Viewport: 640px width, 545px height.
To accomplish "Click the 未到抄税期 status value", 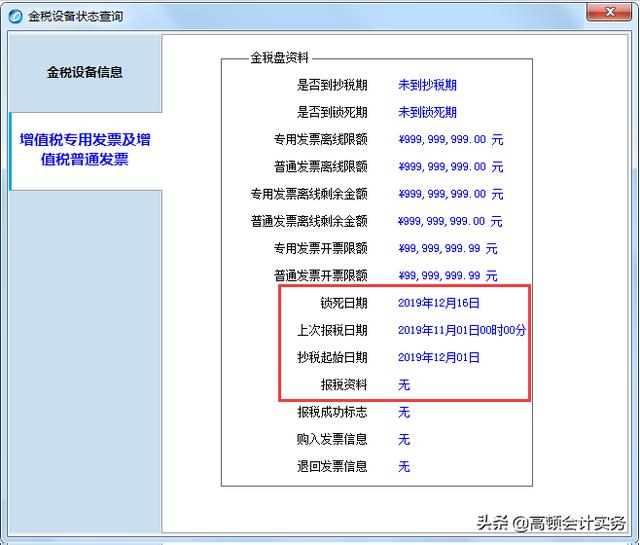I will (x=427, y=85).
